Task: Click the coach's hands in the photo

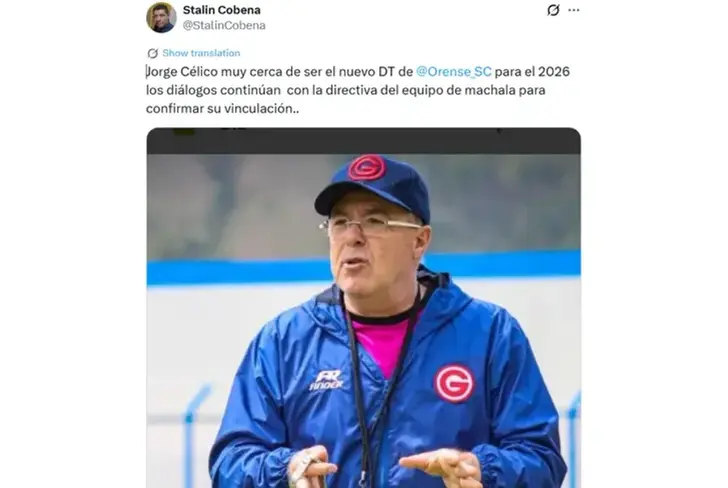Action: [x=383, y=467]
